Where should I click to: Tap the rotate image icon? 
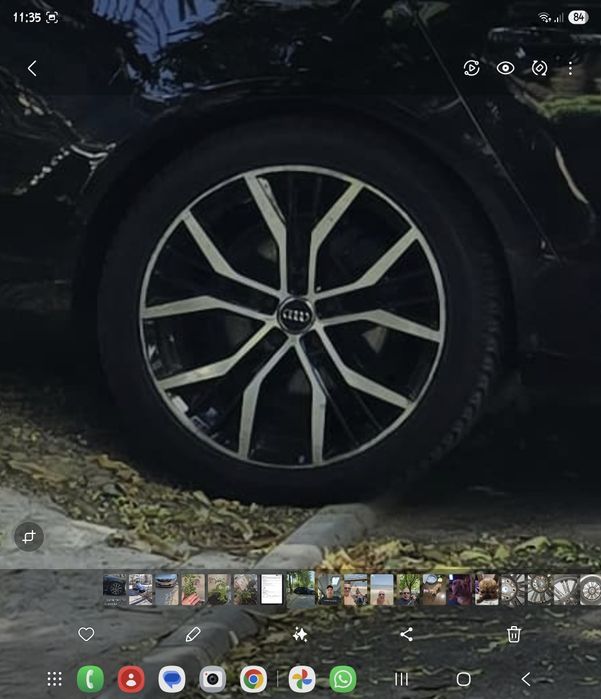[x=539, y=68]
